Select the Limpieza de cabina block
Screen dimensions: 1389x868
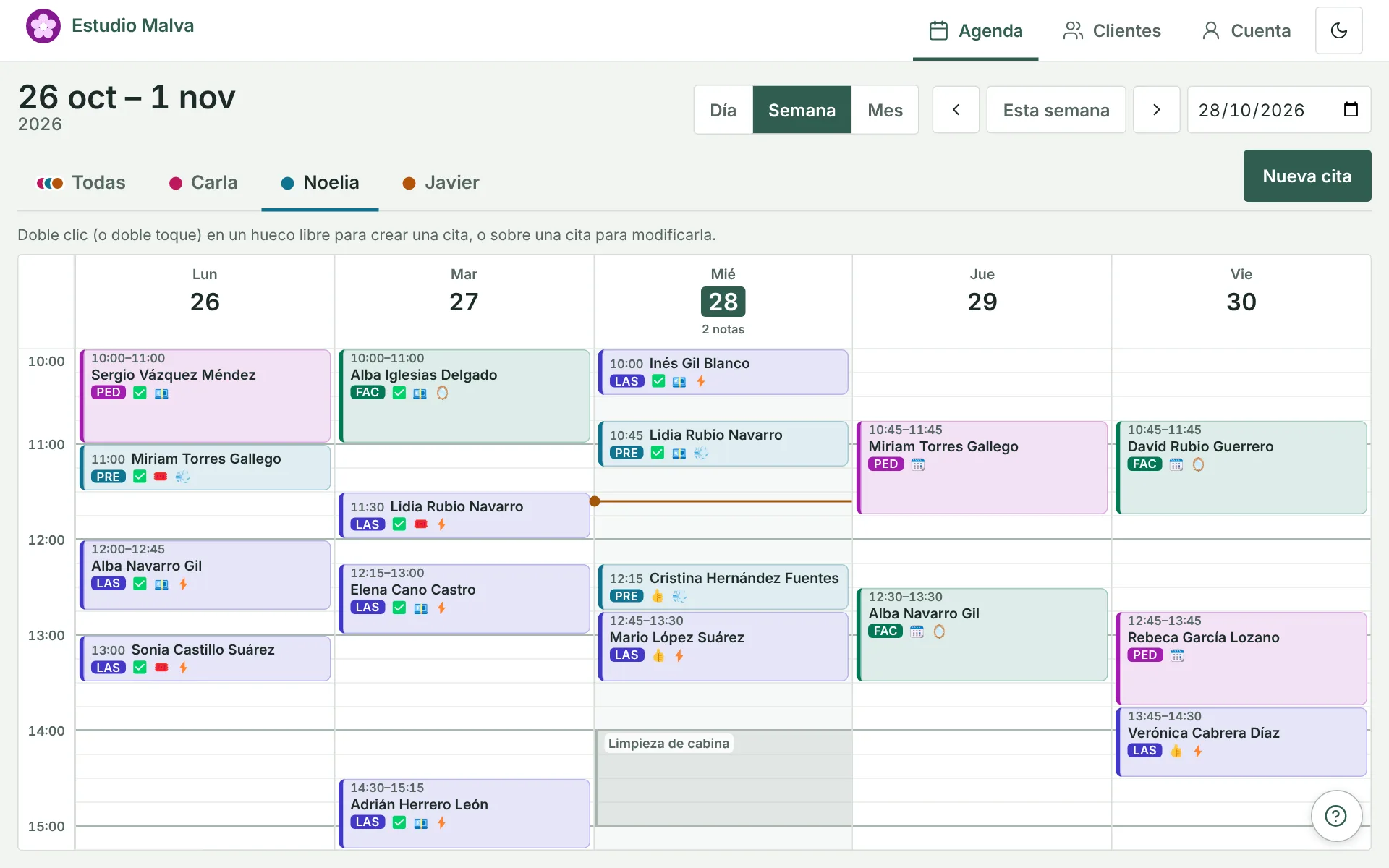[723, 778]
